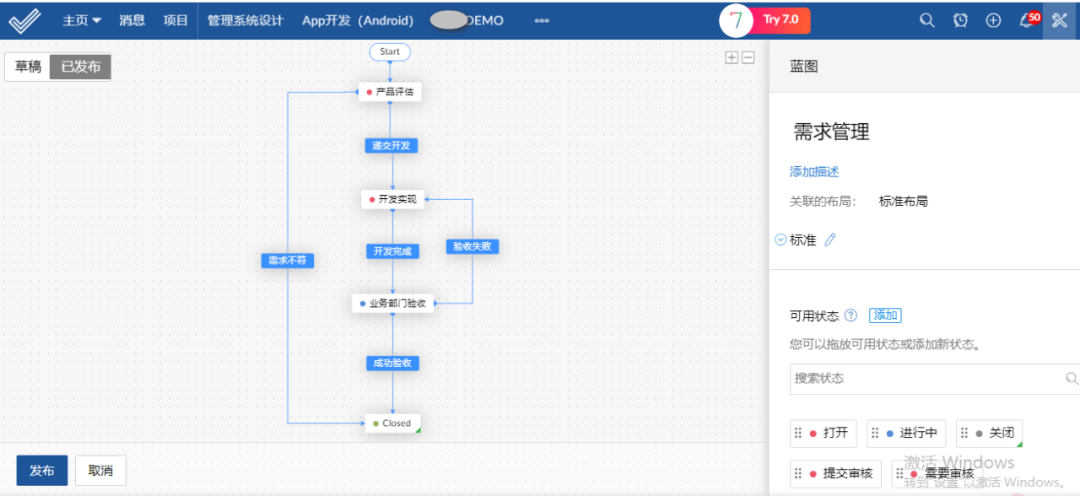Click the 递交开发 transition label
Screen dimensions: 1080x496
coord(391,145)
